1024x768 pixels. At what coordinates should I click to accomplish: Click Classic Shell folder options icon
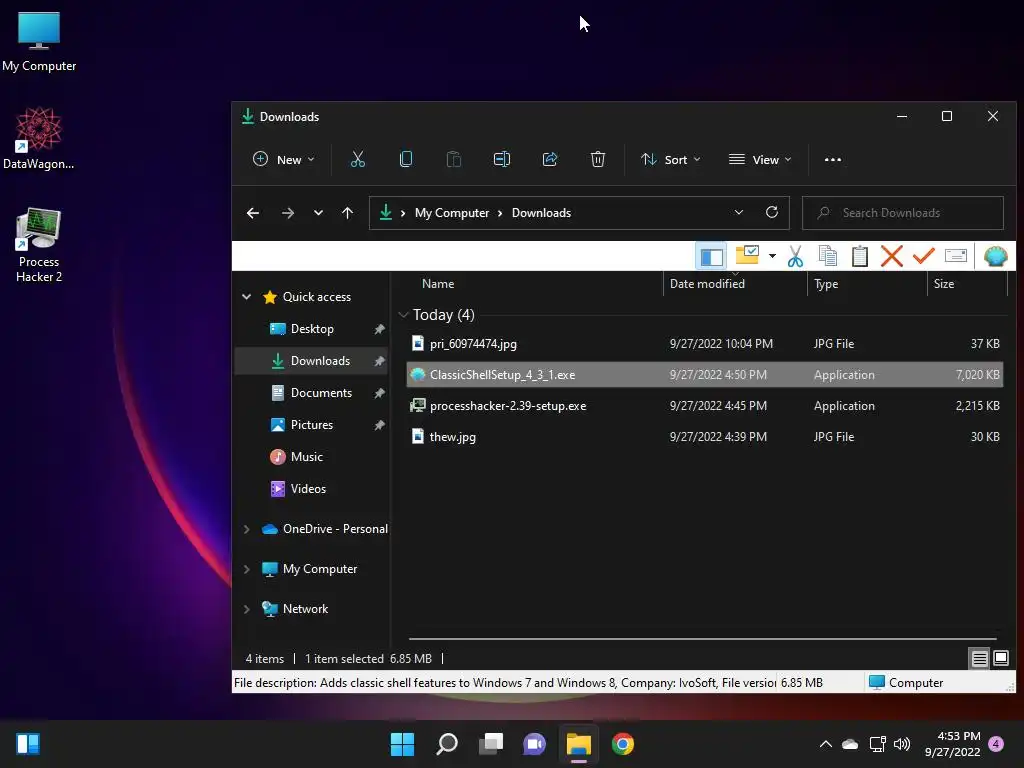click(x=747, y=255)
